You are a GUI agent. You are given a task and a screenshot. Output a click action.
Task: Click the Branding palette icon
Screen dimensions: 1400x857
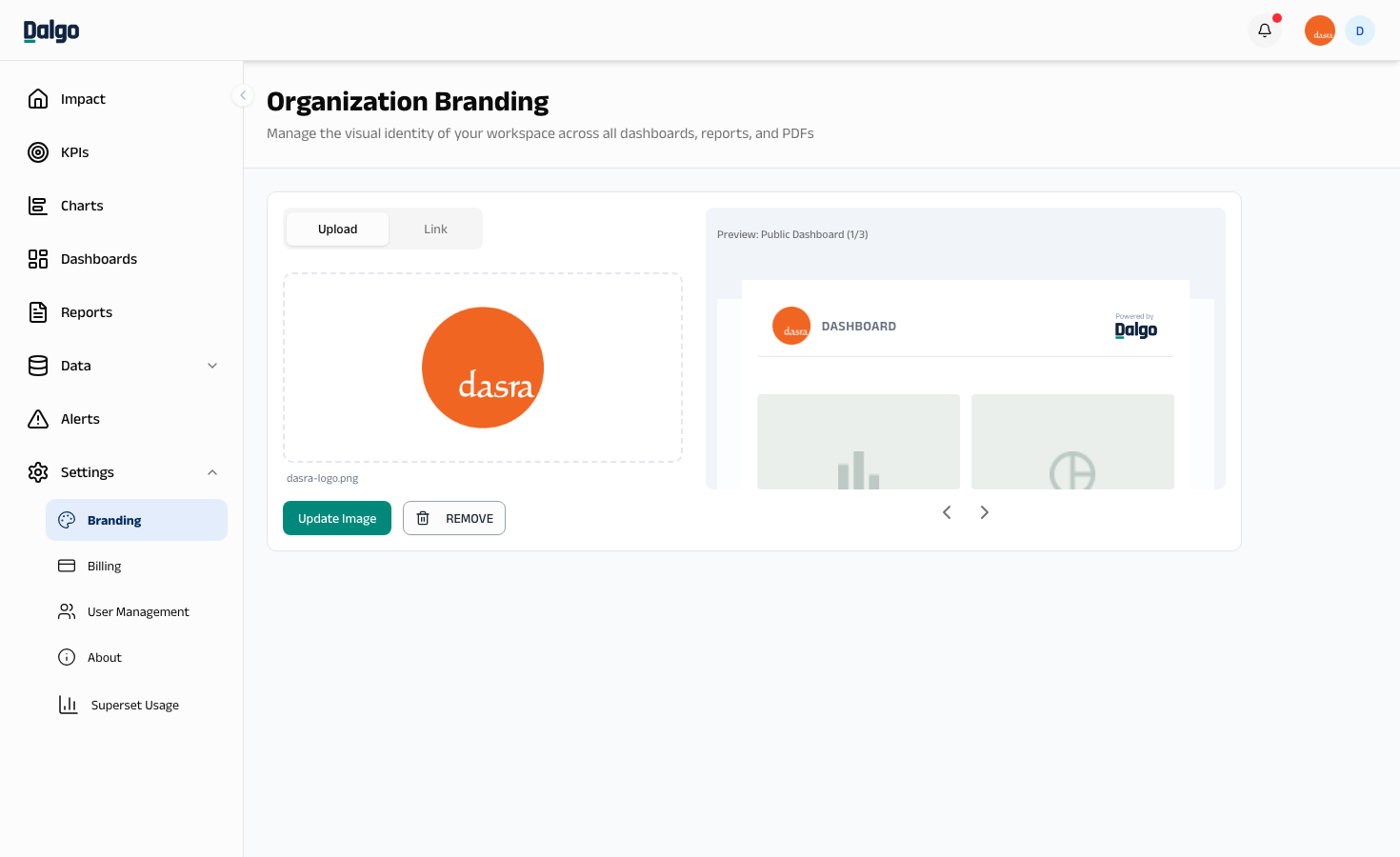tap(67, 520)
